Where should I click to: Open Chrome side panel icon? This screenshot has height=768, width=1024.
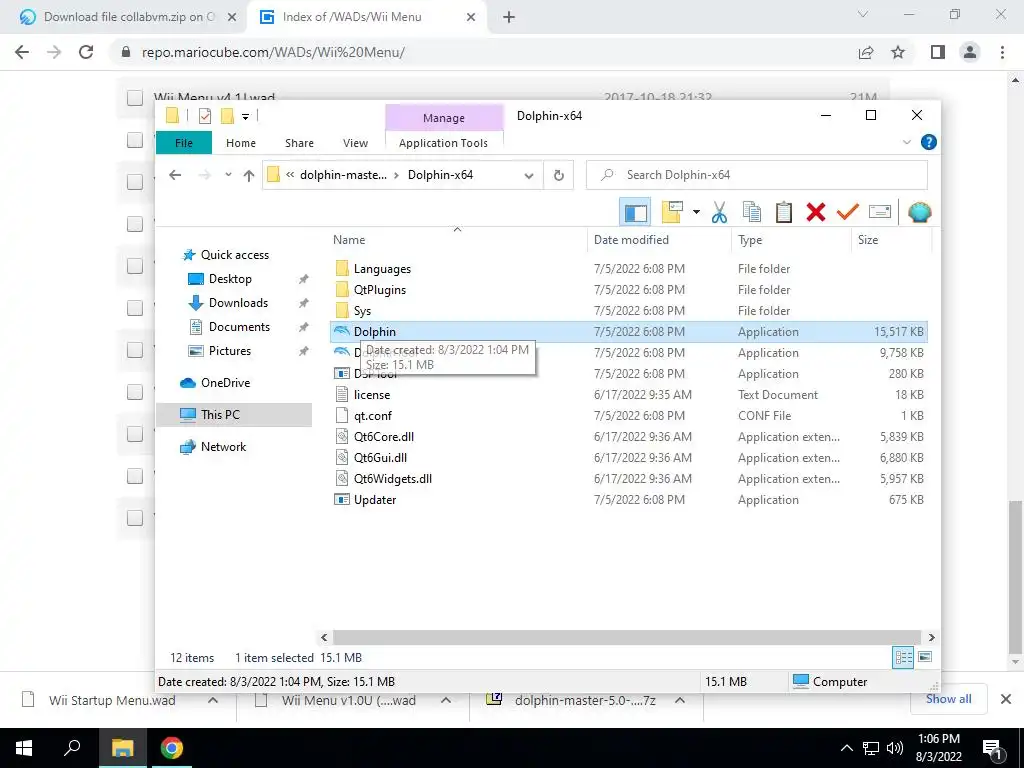(x=938, y=52)
